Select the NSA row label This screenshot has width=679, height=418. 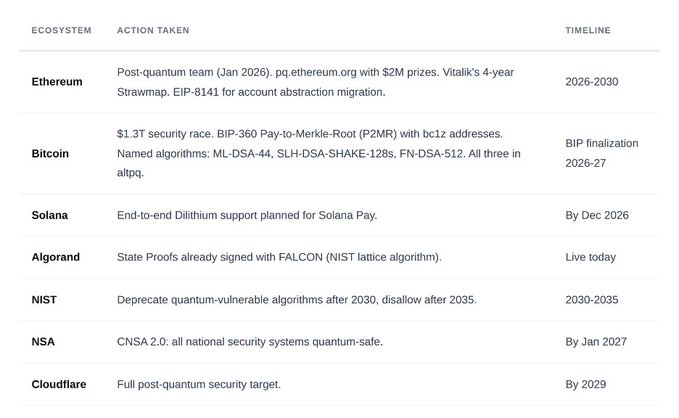pyautogui.click(x=43, y=341)
